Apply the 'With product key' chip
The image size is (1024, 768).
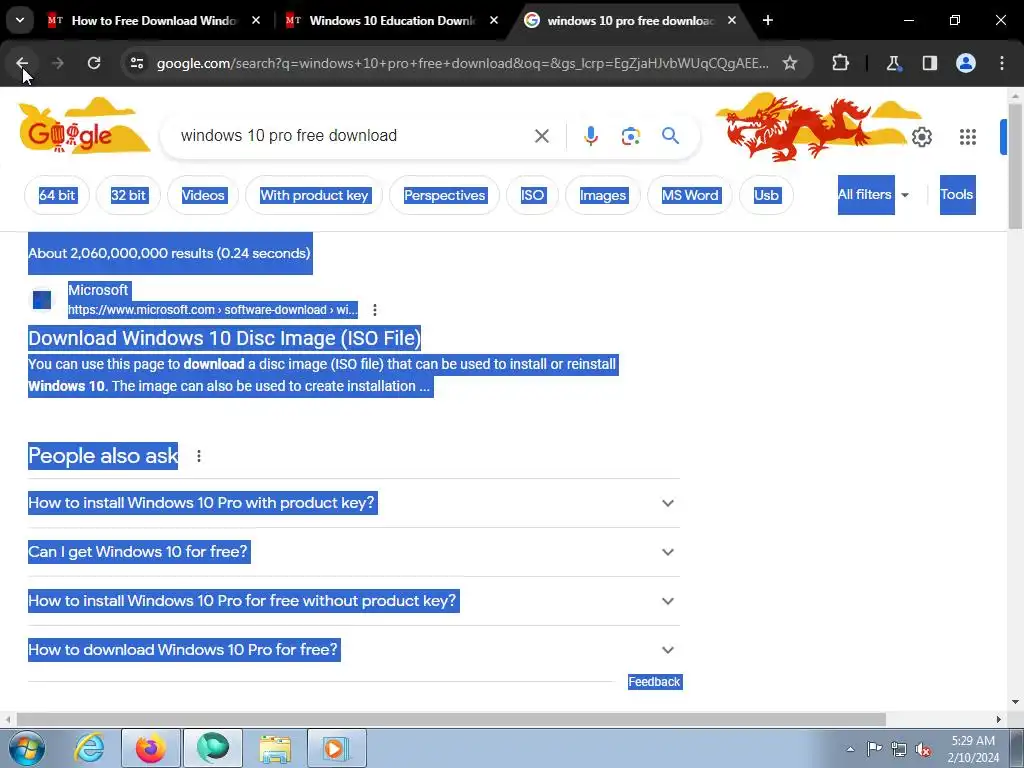314,195
